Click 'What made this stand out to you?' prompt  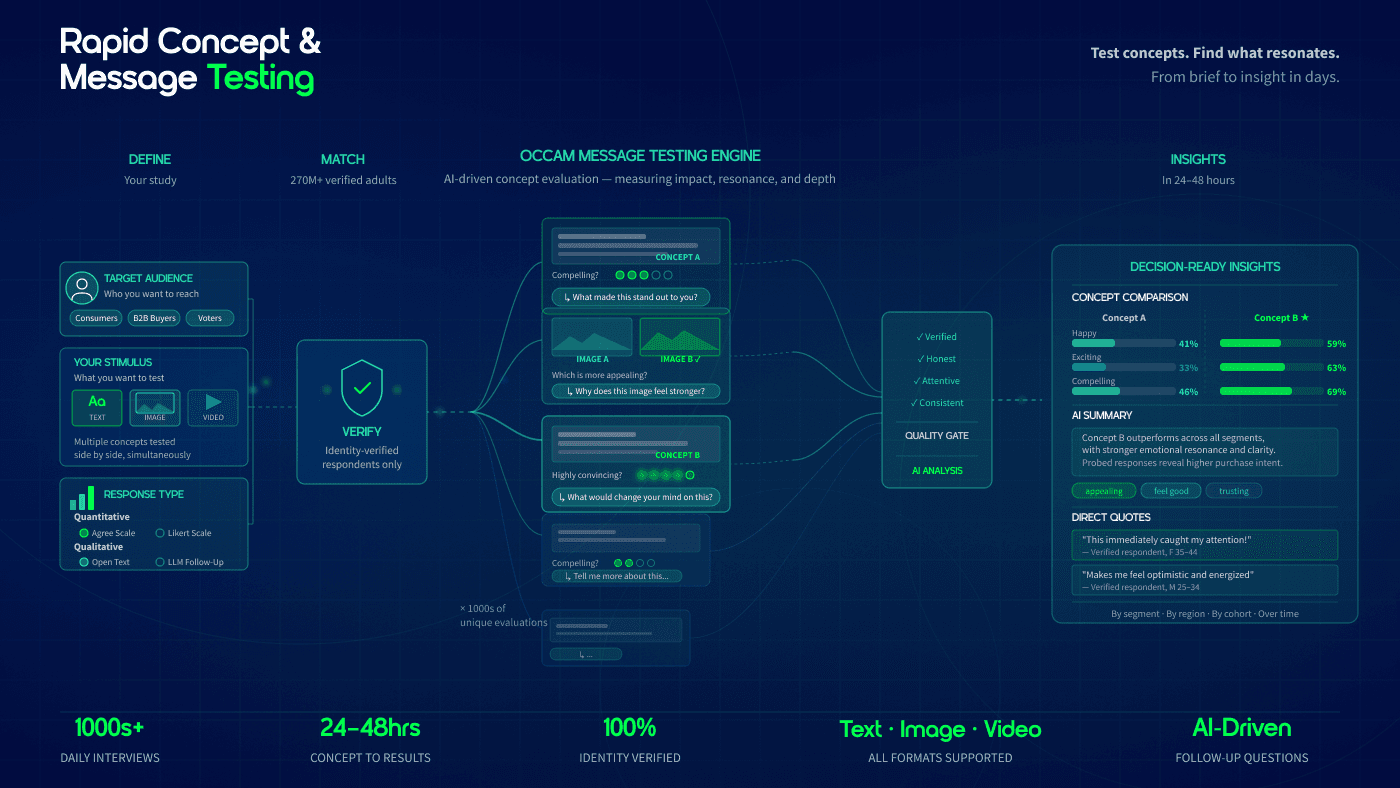[x=631, y=297]
